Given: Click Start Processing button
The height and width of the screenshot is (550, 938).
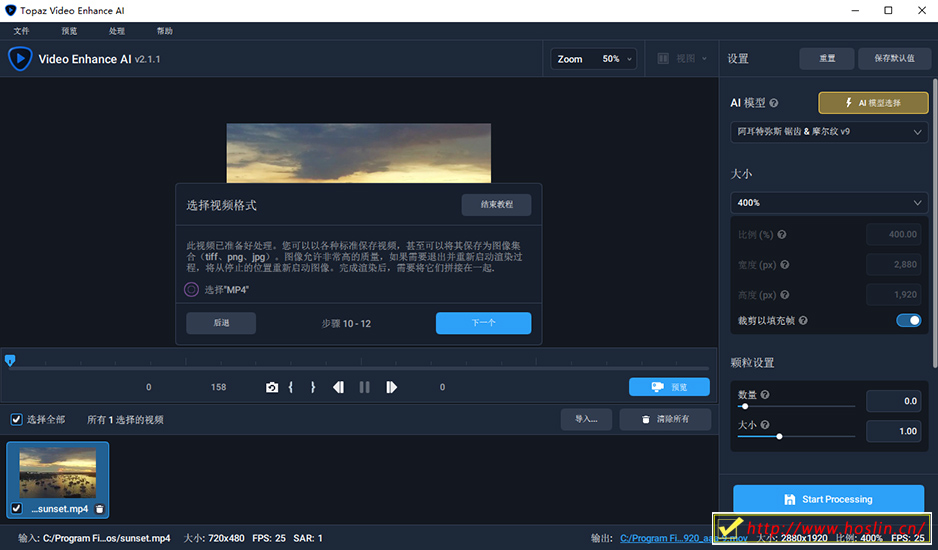Looking at the screenshot, I should 829,499.
